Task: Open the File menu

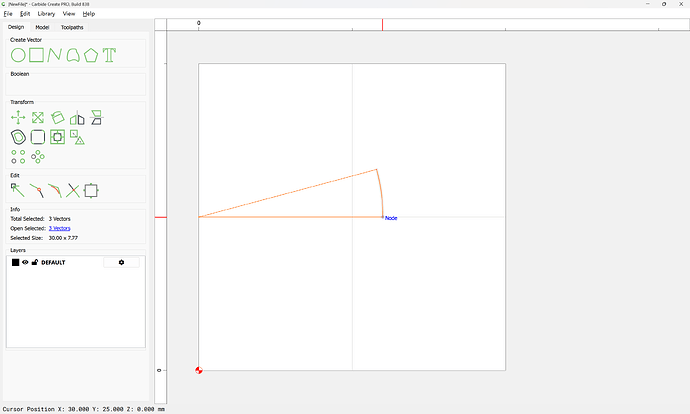Action: pos(8,14)
